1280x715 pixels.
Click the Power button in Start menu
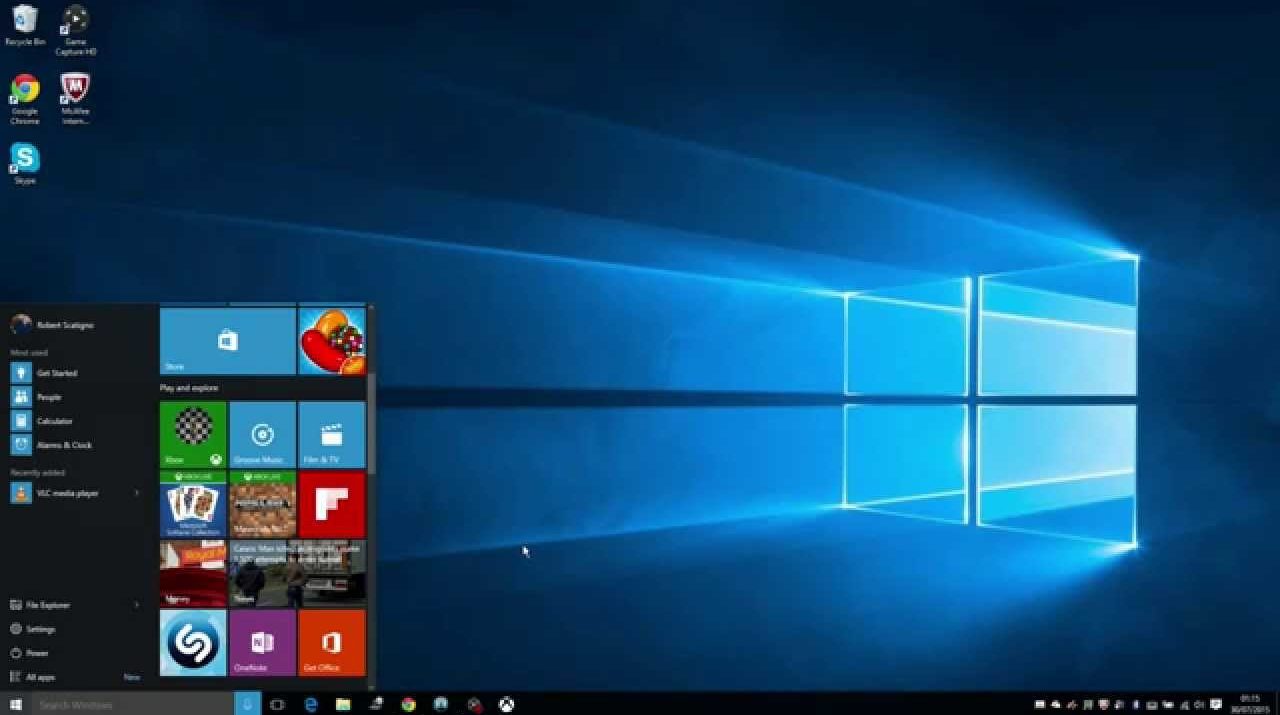[x=36, y=653]
